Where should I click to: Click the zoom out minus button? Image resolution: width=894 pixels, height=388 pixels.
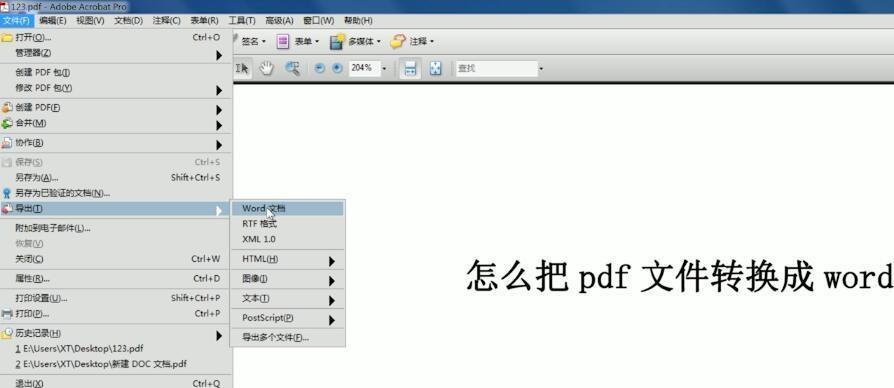[x=320, y=68]
